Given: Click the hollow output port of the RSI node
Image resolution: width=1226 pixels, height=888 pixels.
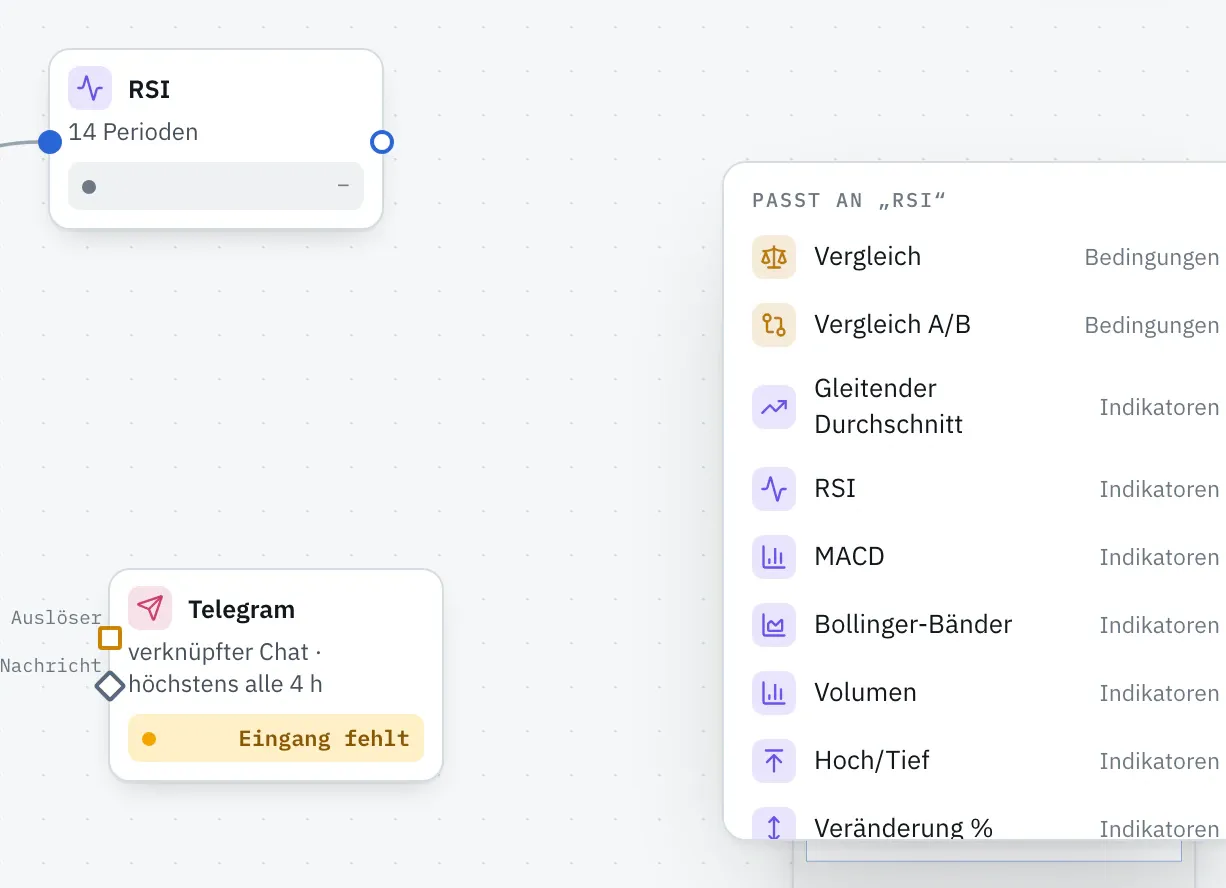Looking at the screenshot, I should tap(382, 142).
